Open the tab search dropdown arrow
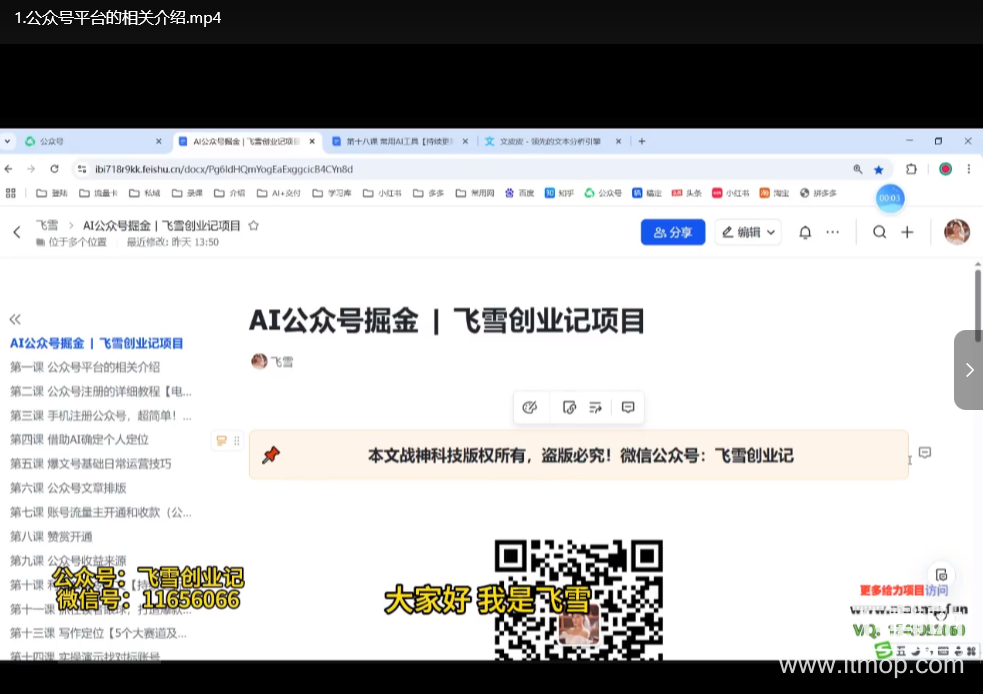The width and height of the screenshot is (983, 694). (7, 142)
